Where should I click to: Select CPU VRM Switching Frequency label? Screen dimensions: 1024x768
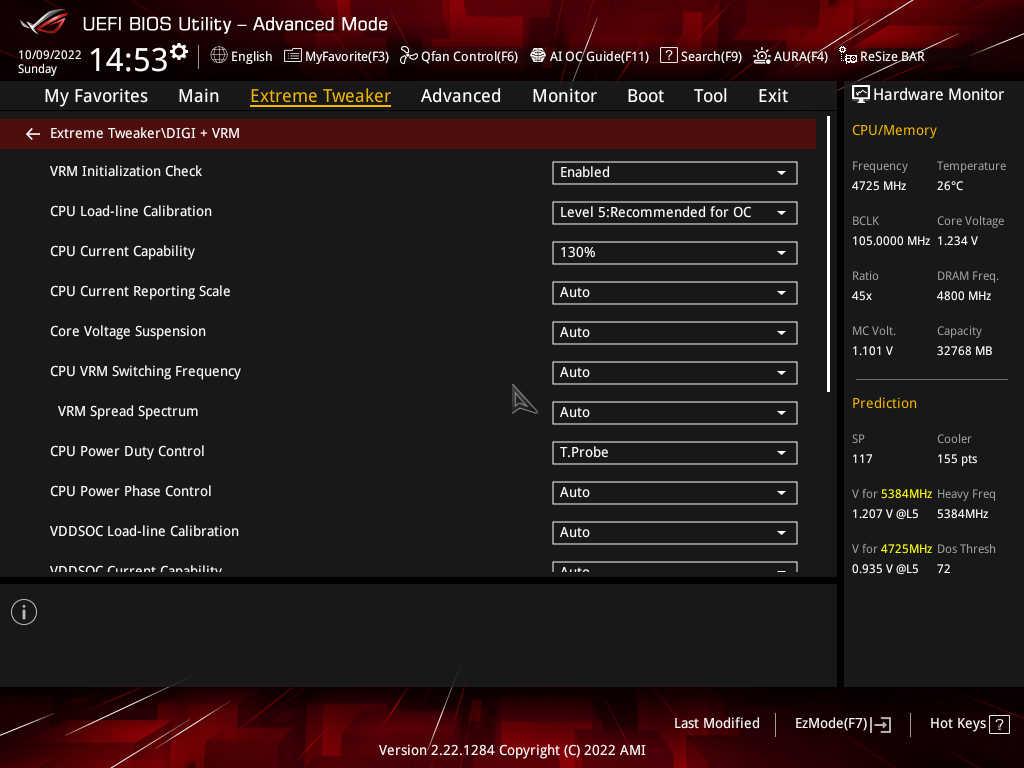(x=145, y=371)
